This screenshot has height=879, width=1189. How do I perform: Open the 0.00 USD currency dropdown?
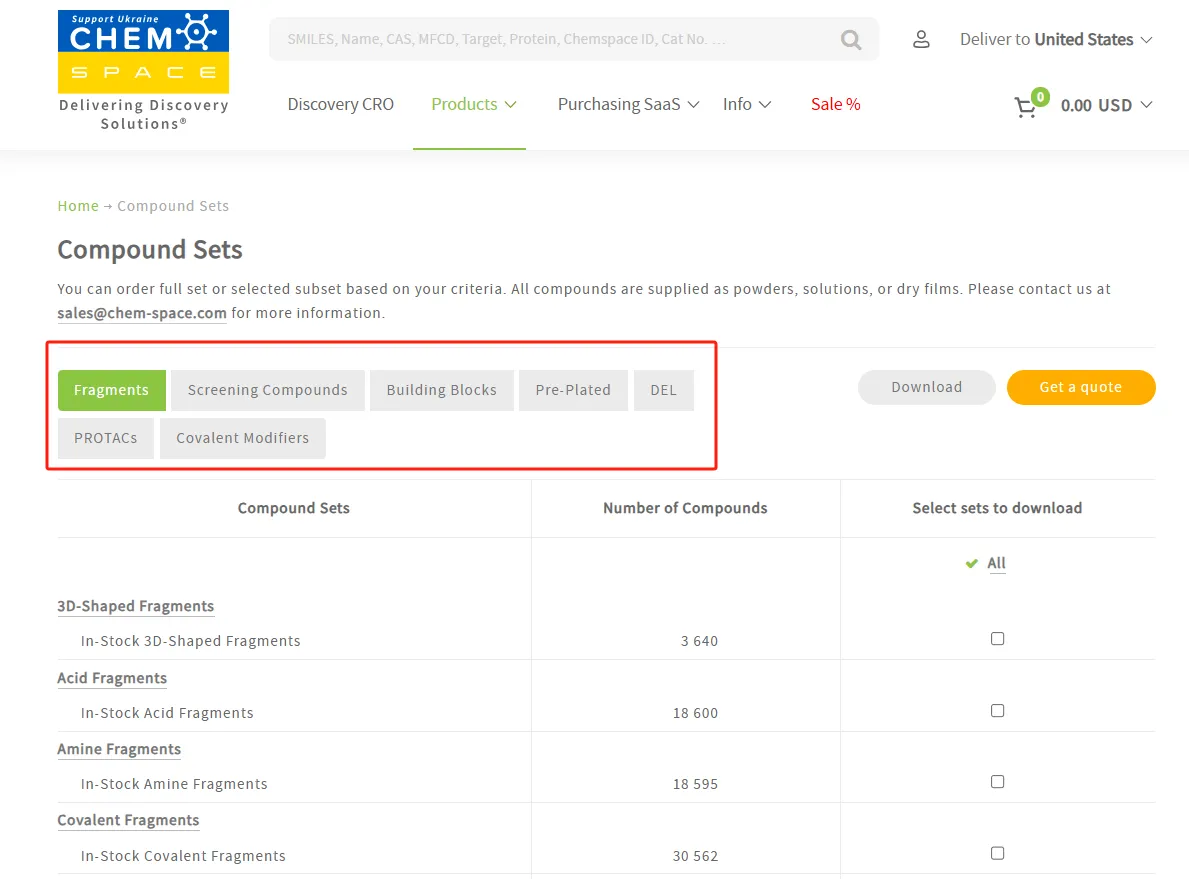(1106, 105)
